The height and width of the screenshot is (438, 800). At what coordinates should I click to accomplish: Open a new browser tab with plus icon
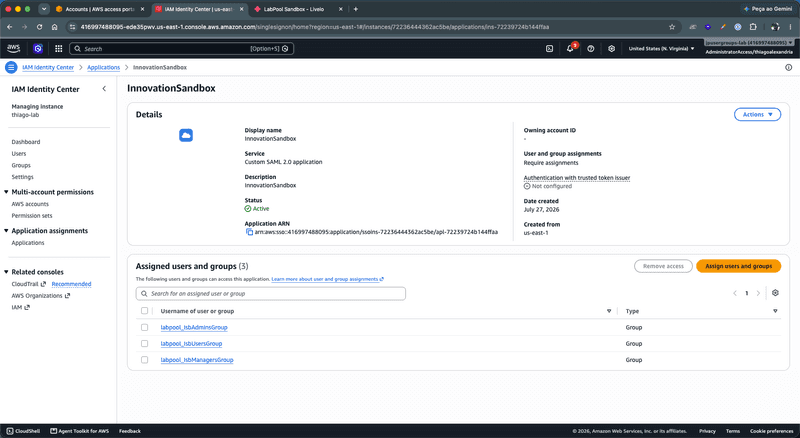coord(356,9)
